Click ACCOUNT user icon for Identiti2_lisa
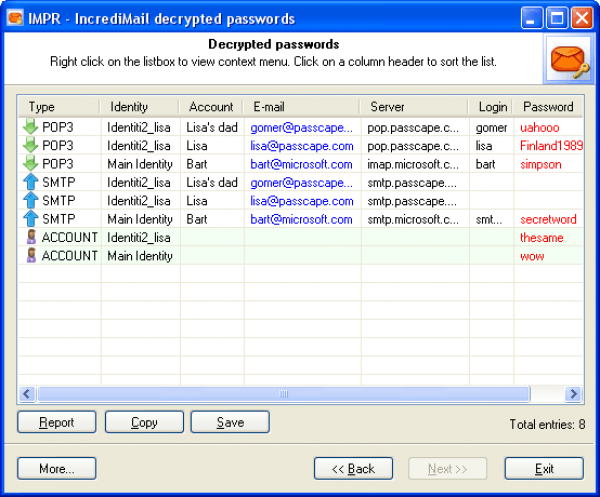The height and width of the screenshot is (497, 600). pyautogui.click(x=30, y=237)
